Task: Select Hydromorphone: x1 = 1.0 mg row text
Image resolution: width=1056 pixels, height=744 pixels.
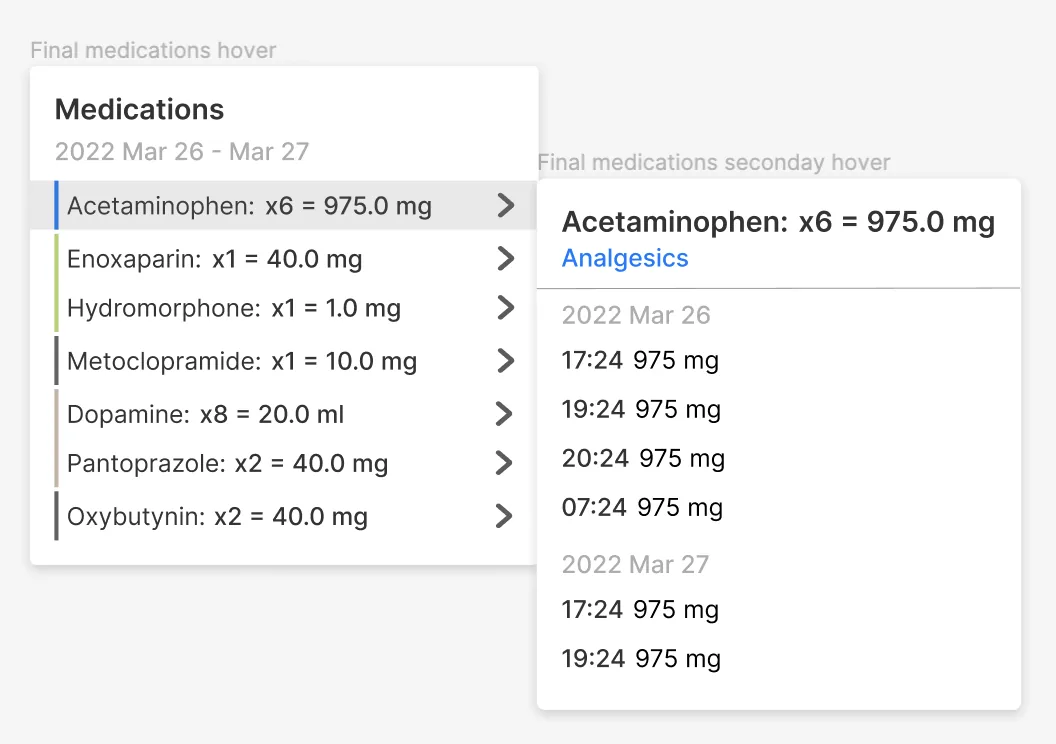Action: [234, 308]
